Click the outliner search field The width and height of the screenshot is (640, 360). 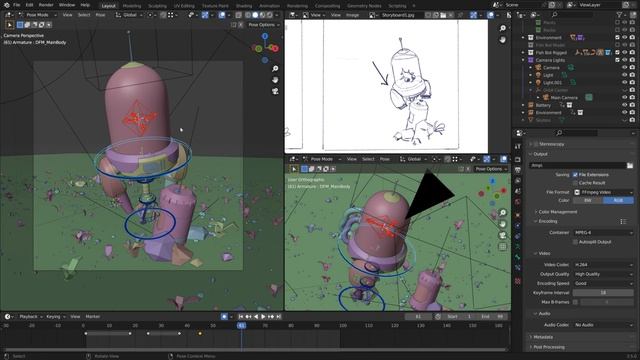(572, 15)
